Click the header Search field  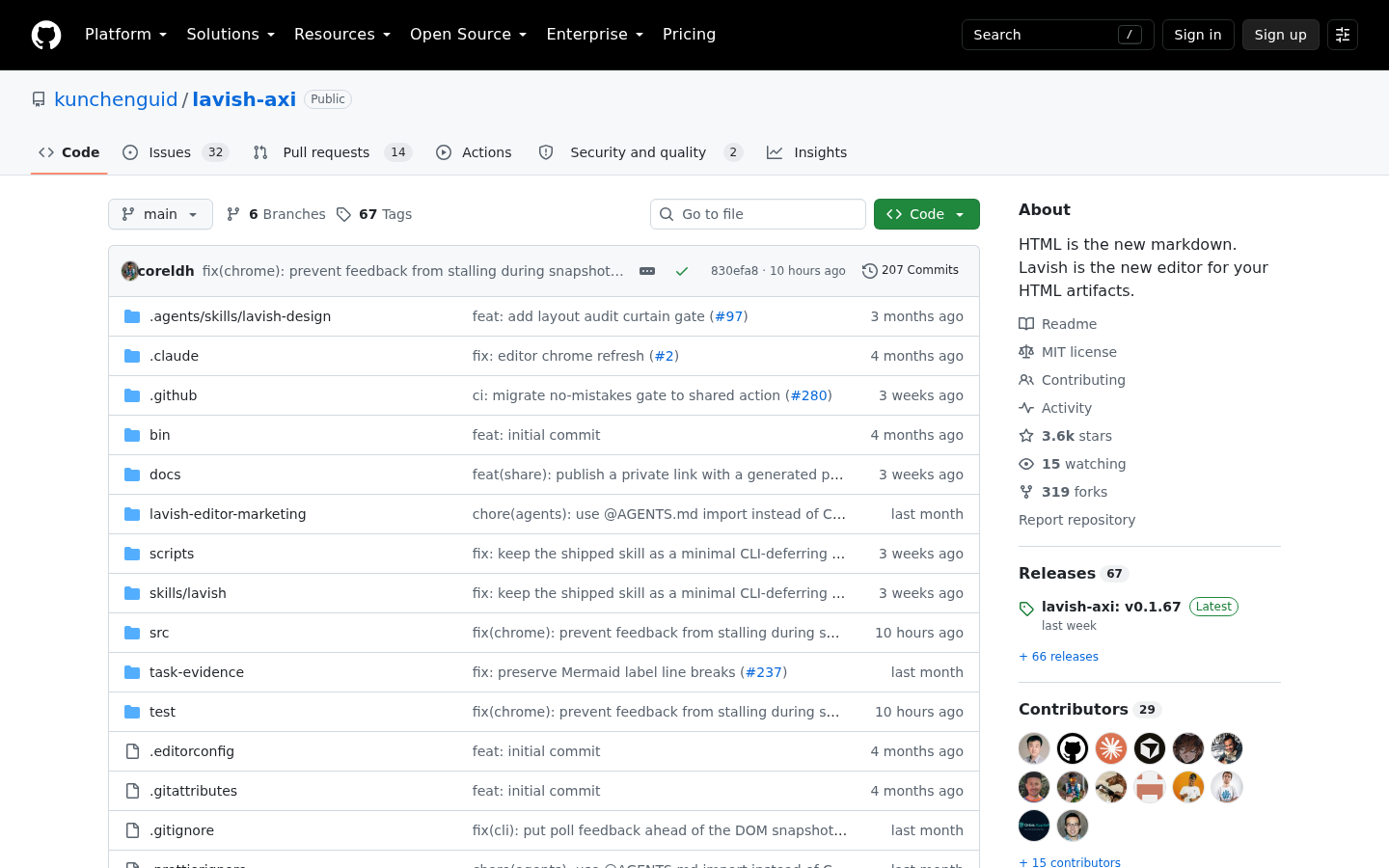click(x=1058, y=35)
